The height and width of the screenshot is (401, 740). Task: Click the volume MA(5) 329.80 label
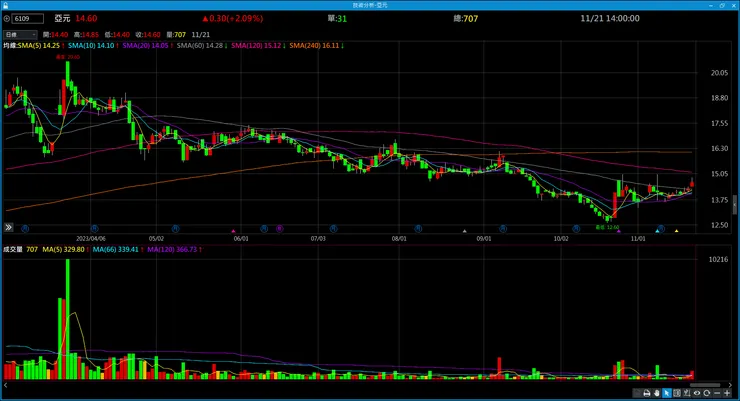65,249
